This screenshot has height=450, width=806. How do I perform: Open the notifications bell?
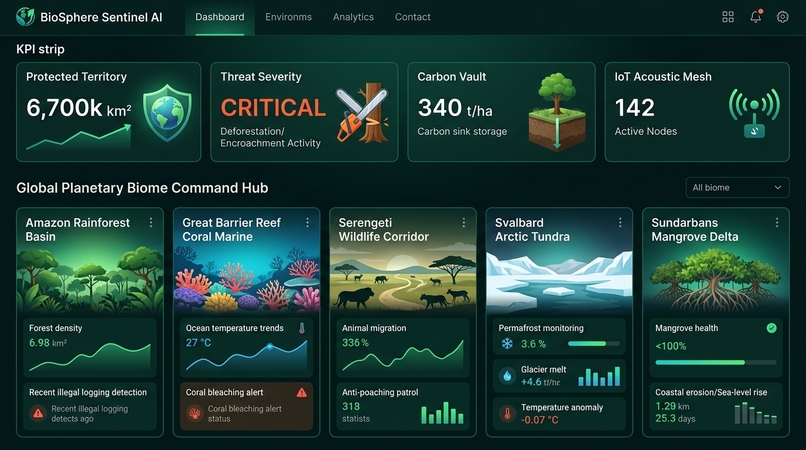click(x=756, y=17)
